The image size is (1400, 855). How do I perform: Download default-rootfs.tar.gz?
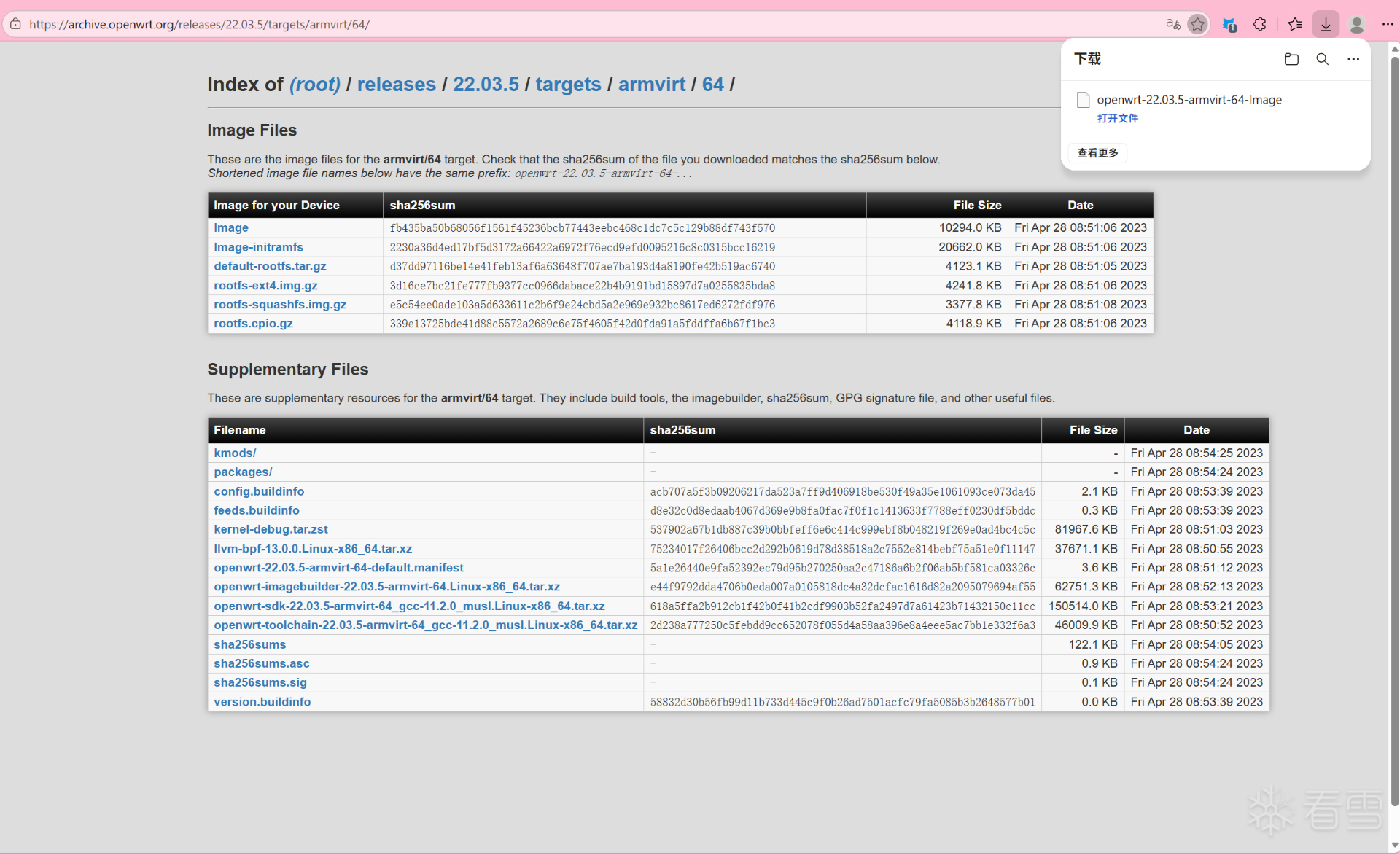pyautogui.click(x=270, y=266)
